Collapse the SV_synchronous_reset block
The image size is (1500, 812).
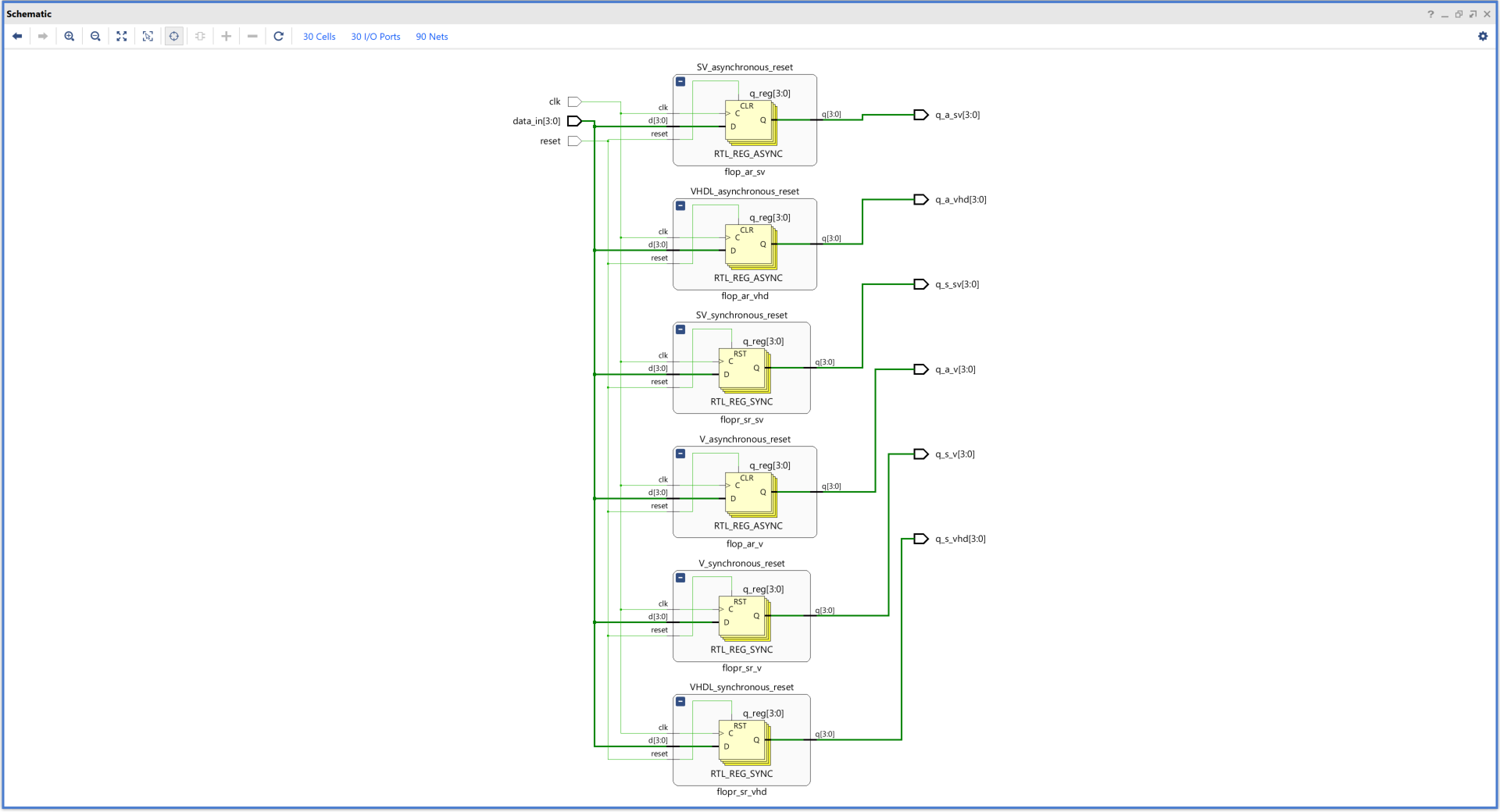pos(680,329)
